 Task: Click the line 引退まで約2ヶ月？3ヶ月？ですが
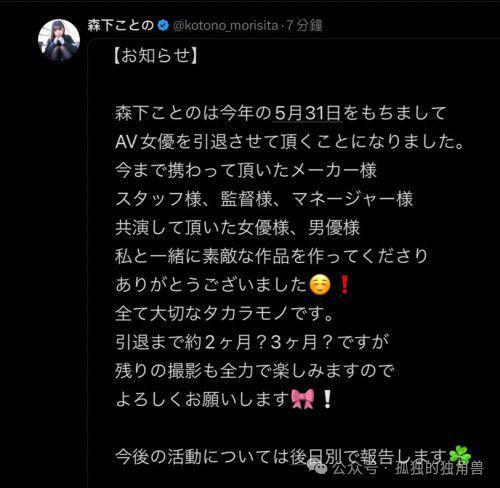click(x=252, y=342)
